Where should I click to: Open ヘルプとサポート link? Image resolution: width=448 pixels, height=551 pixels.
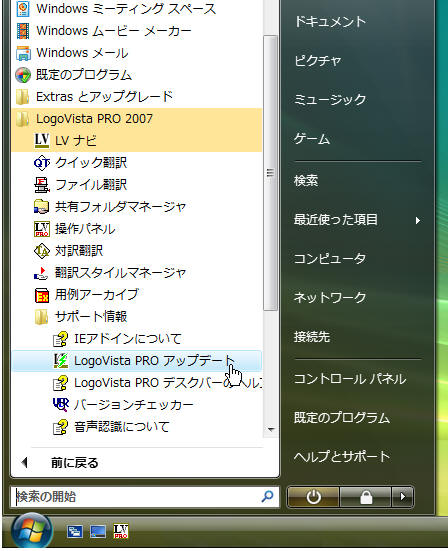[342, 457]
